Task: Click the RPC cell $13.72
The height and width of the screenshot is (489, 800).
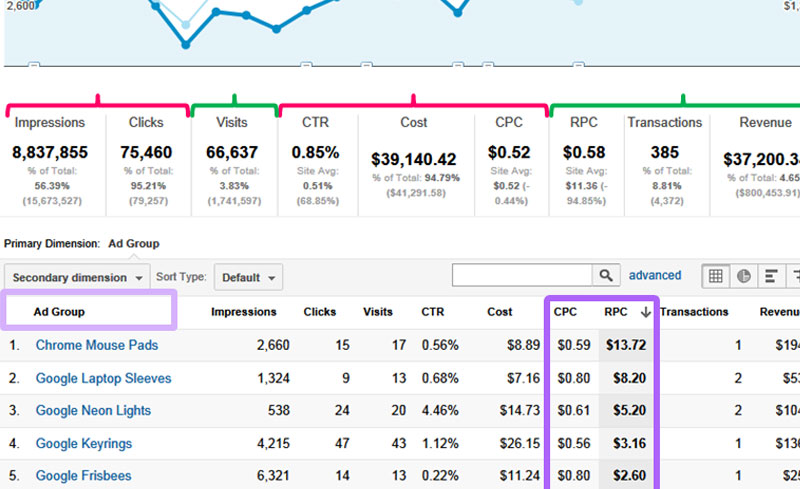Action: [626, 345]
